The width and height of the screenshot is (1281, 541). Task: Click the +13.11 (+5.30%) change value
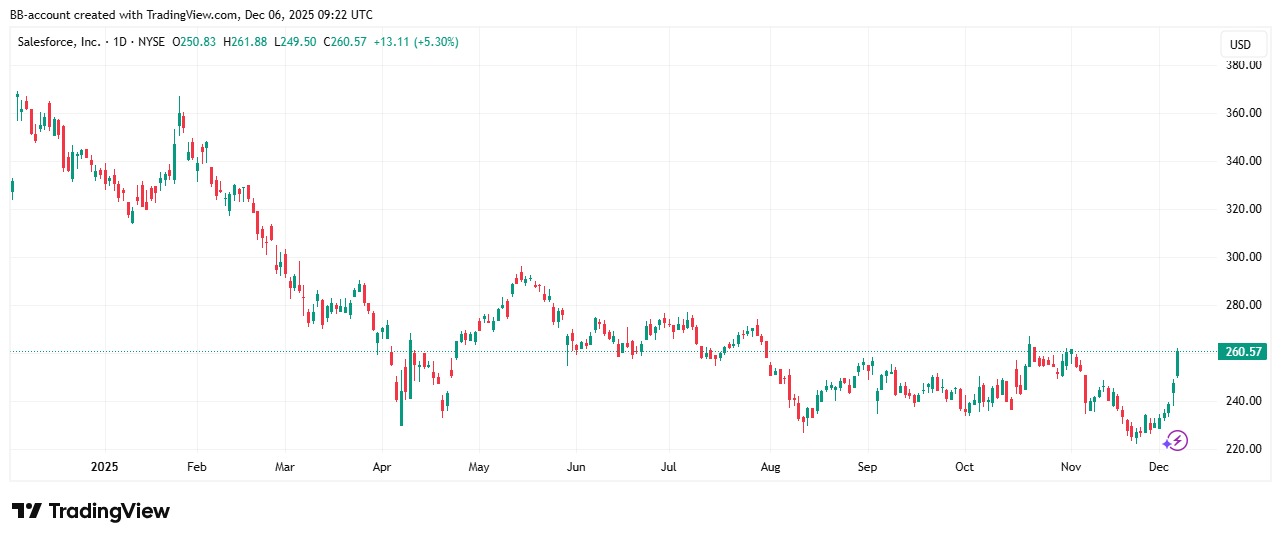[416, 42]
